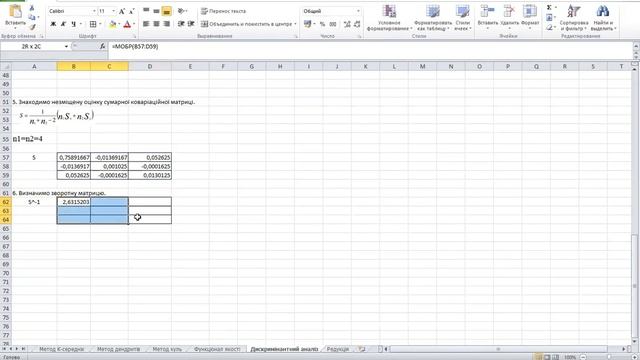The height and width of the screenshot is (360, 640).
Task: Open Find and Select (Найти и выделить)
Action: tap(603, 18)
